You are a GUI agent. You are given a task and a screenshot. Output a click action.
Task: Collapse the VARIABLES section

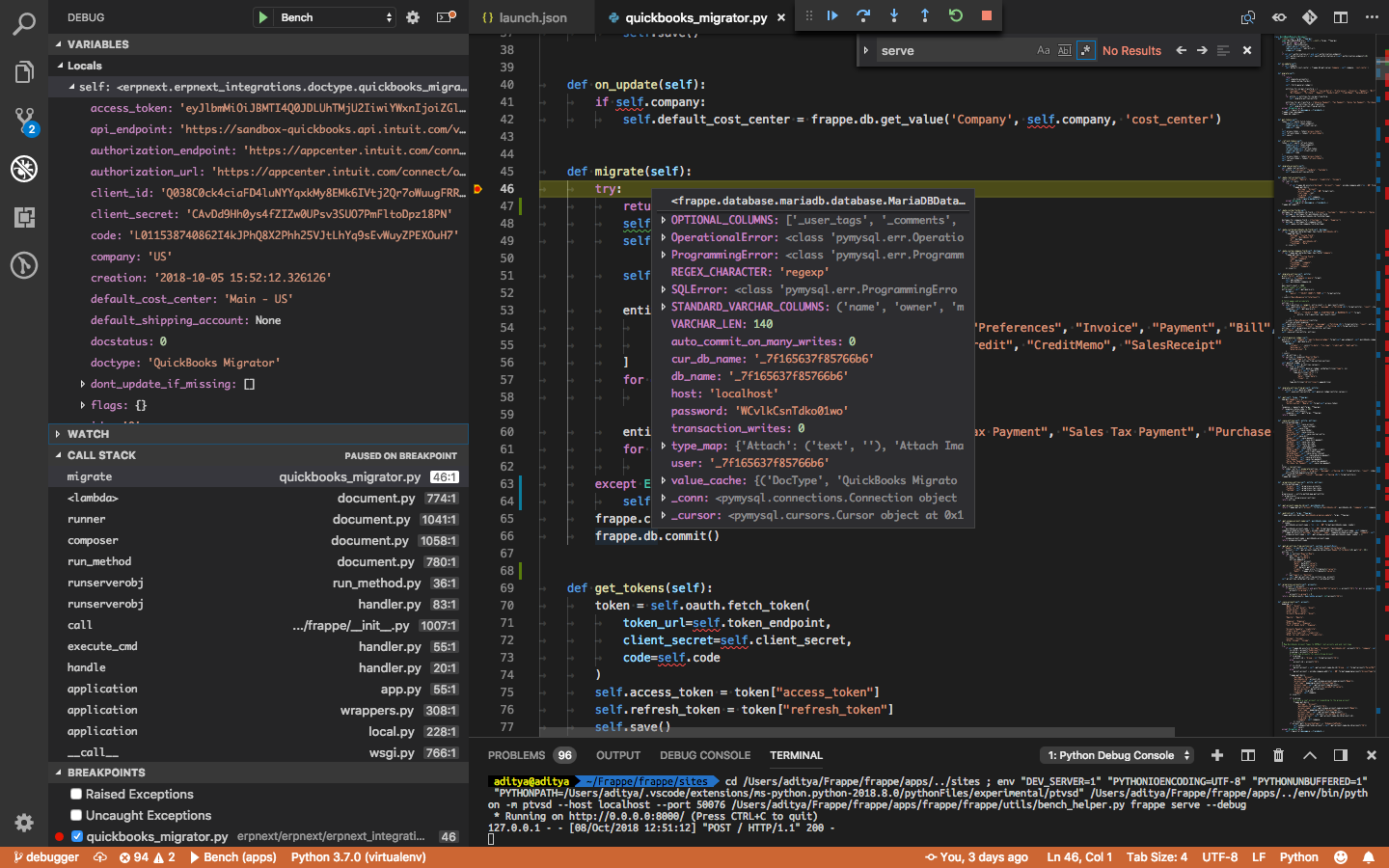259,44
